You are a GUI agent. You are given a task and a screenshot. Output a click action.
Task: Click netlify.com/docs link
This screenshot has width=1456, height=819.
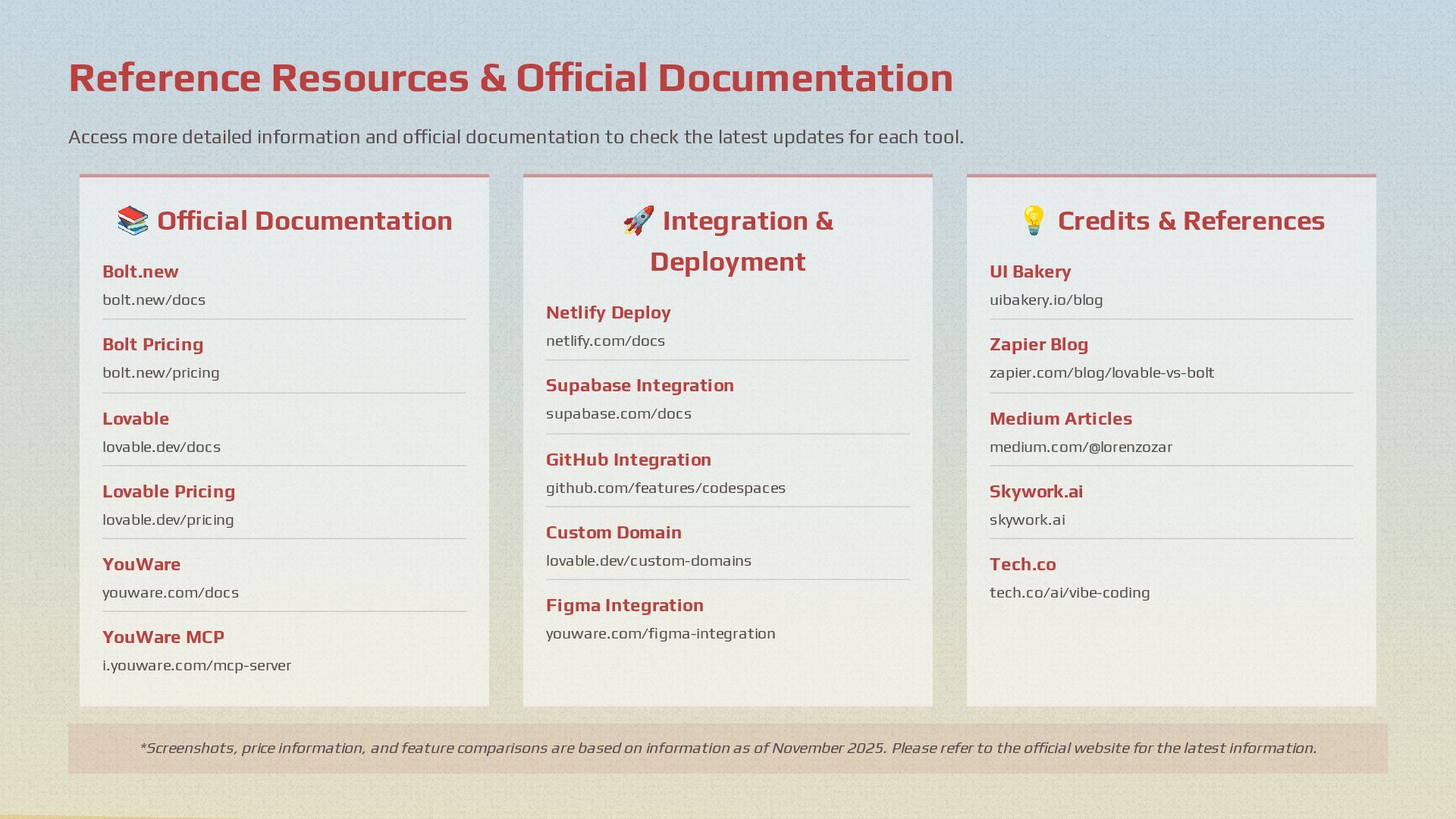pyautogui.click(x=605, y=341)
